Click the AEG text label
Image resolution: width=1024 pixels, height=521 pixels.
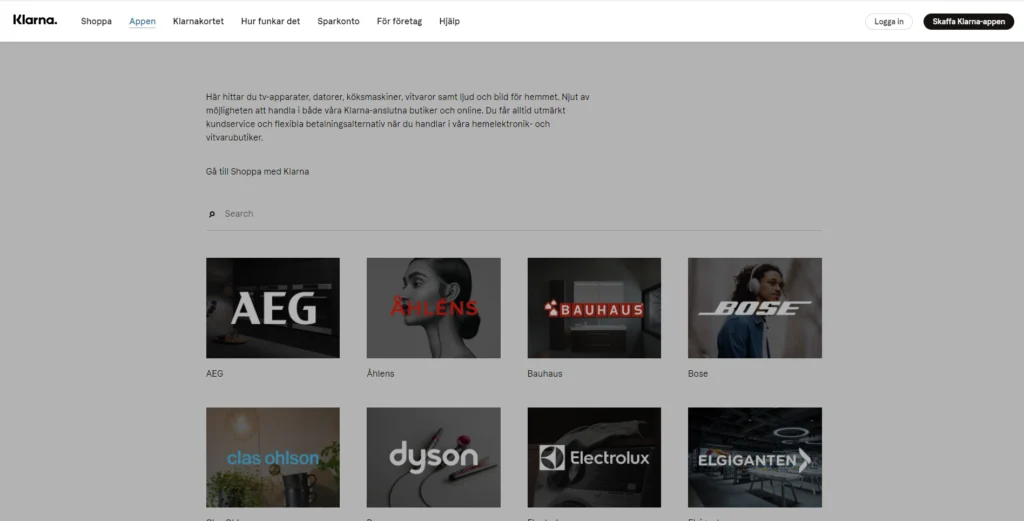click(x=214, y=374)
